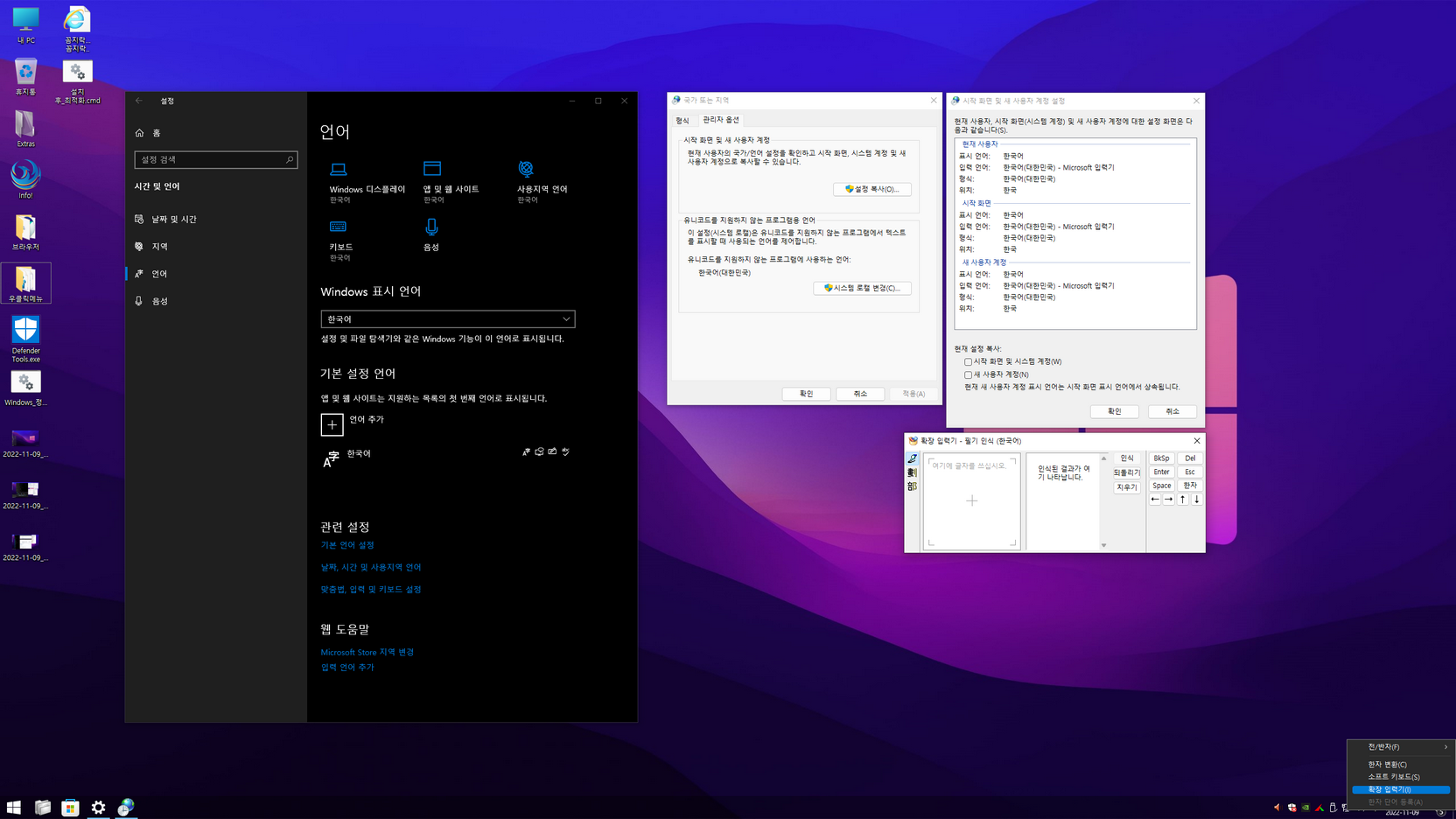The width and height of the screenshot is (1456, 819).
Task: Click 설정 복사(O)... button
Action: (x=872, y=189)
